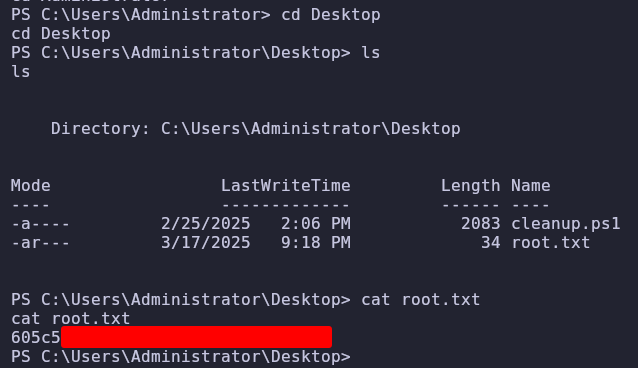Click the 2083 length value

(481, 223)
